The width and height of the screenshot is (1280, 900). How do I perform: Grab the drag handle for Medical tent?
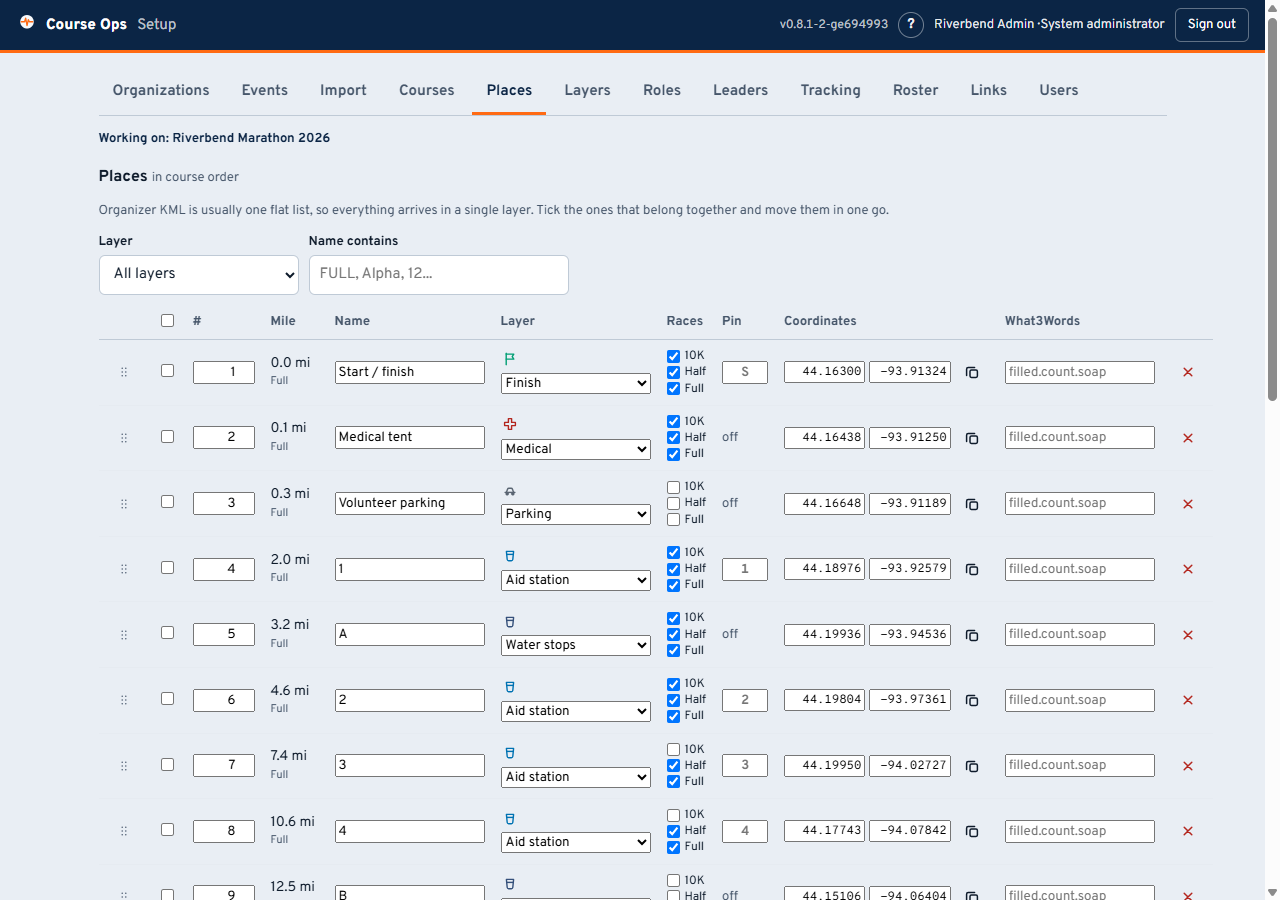click(124, 438)
